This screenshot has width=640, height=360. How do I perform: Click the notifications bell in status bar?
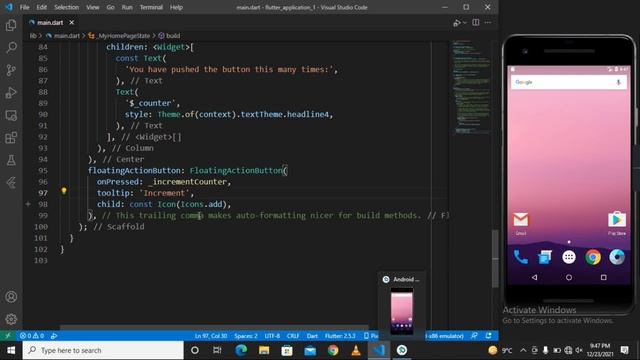point(489,336)
